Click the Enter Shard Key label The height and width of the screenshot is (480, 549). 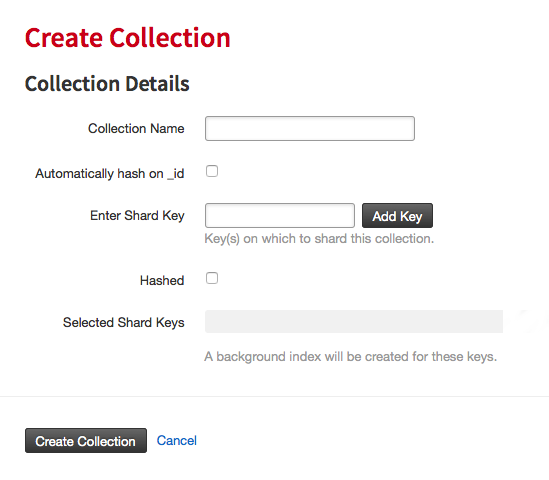click(137, 216)
